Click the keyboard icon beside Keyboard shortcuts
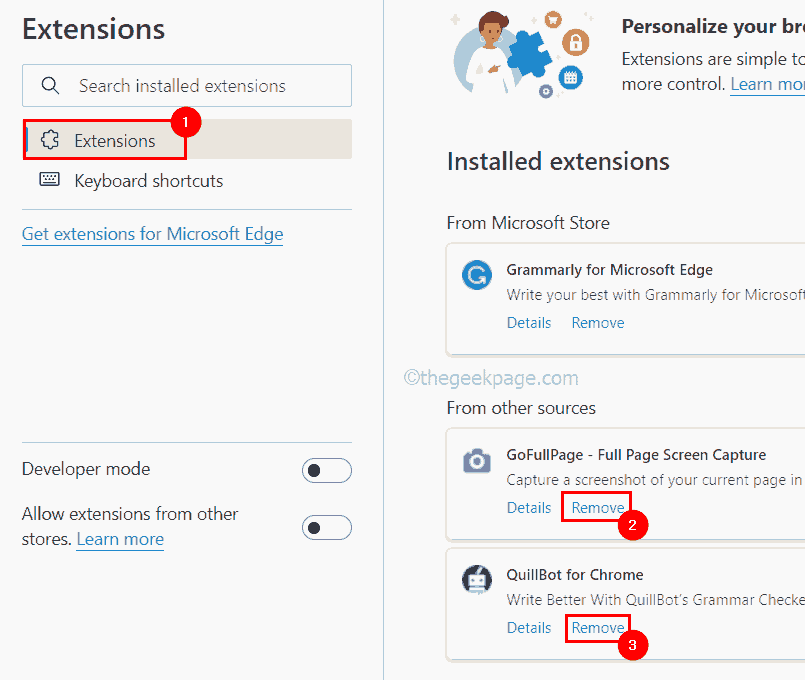The image size is (805, 680). (49, 179)
